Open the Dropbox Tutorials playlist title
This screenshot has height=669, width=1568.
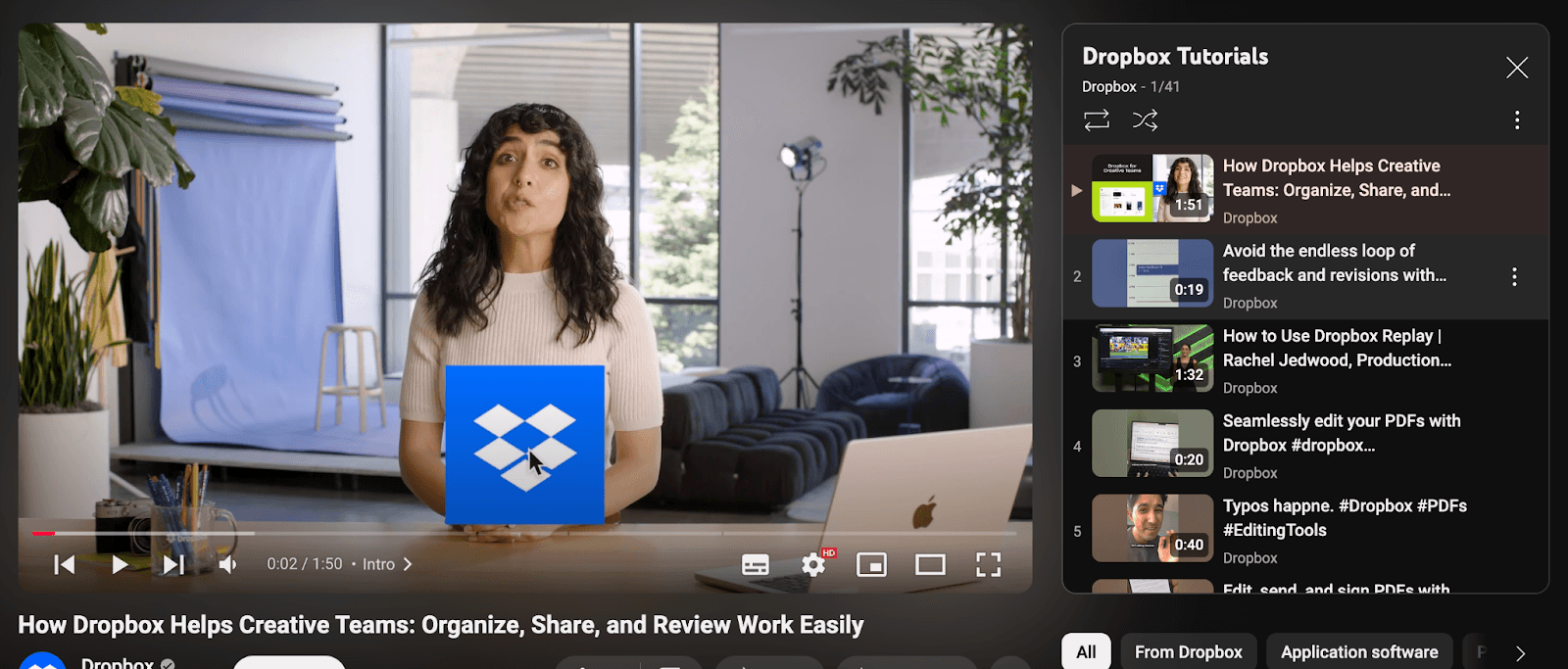tap(1175, 56)
